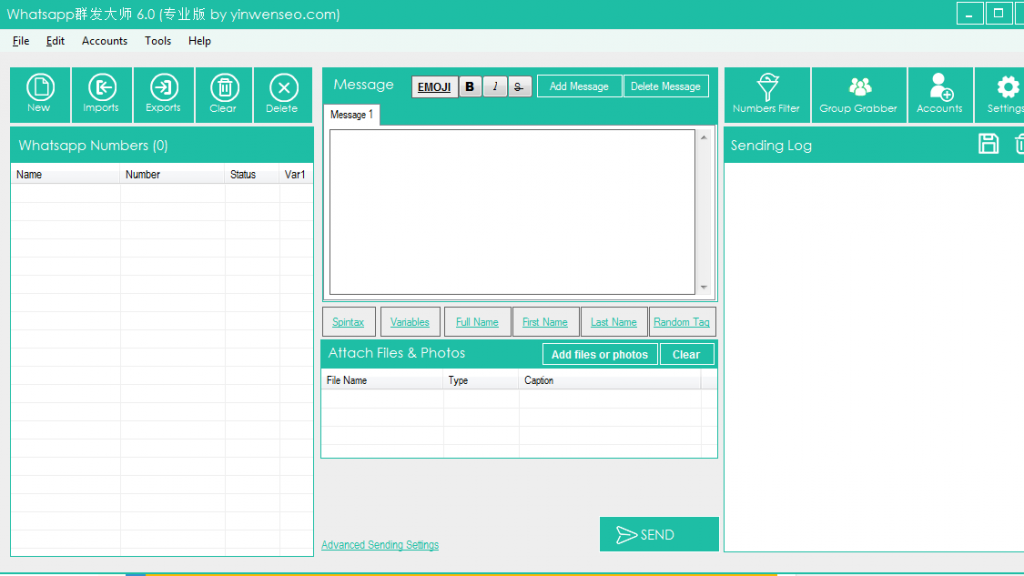This screenshot has height=576, width=1024.
Task: Click the Var1 column header
Action: click(296, 174)
